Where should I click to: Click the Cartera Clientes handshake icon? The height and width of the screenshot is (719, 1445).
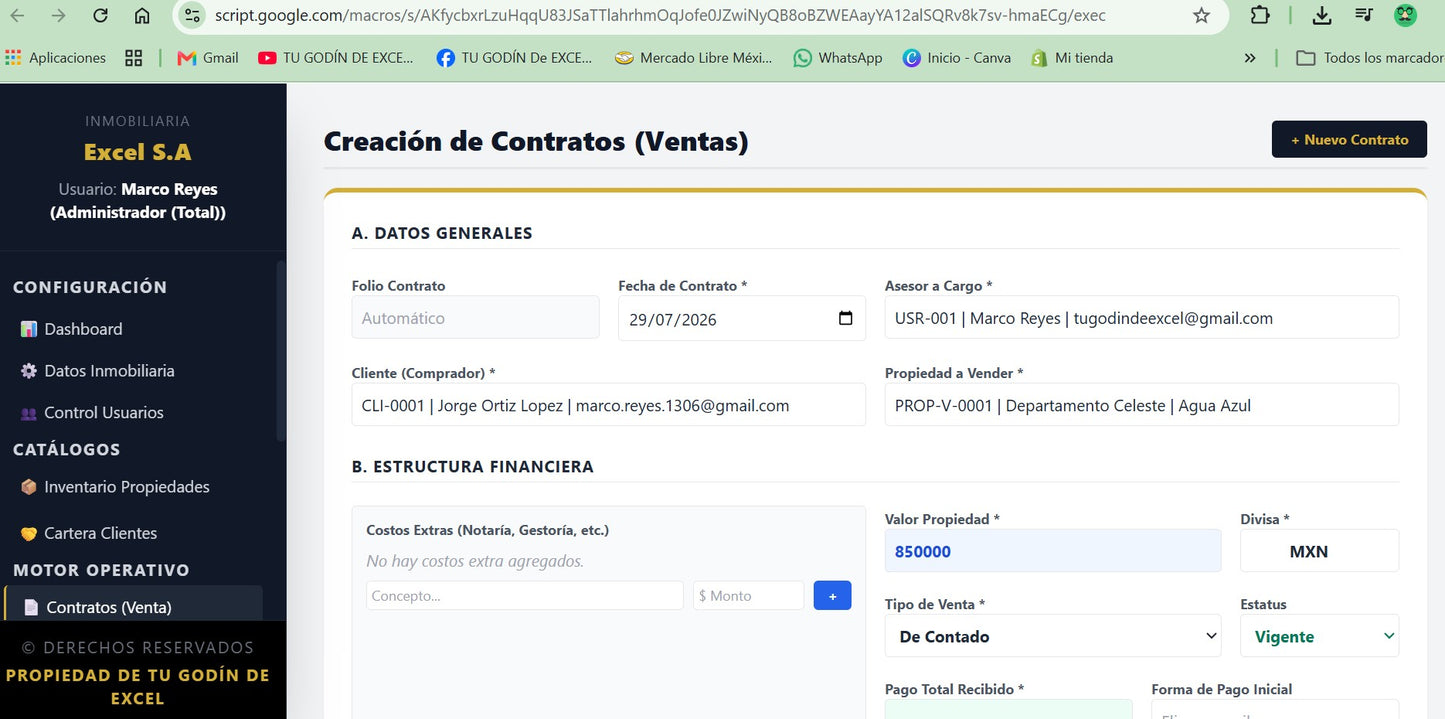[28, 533]
